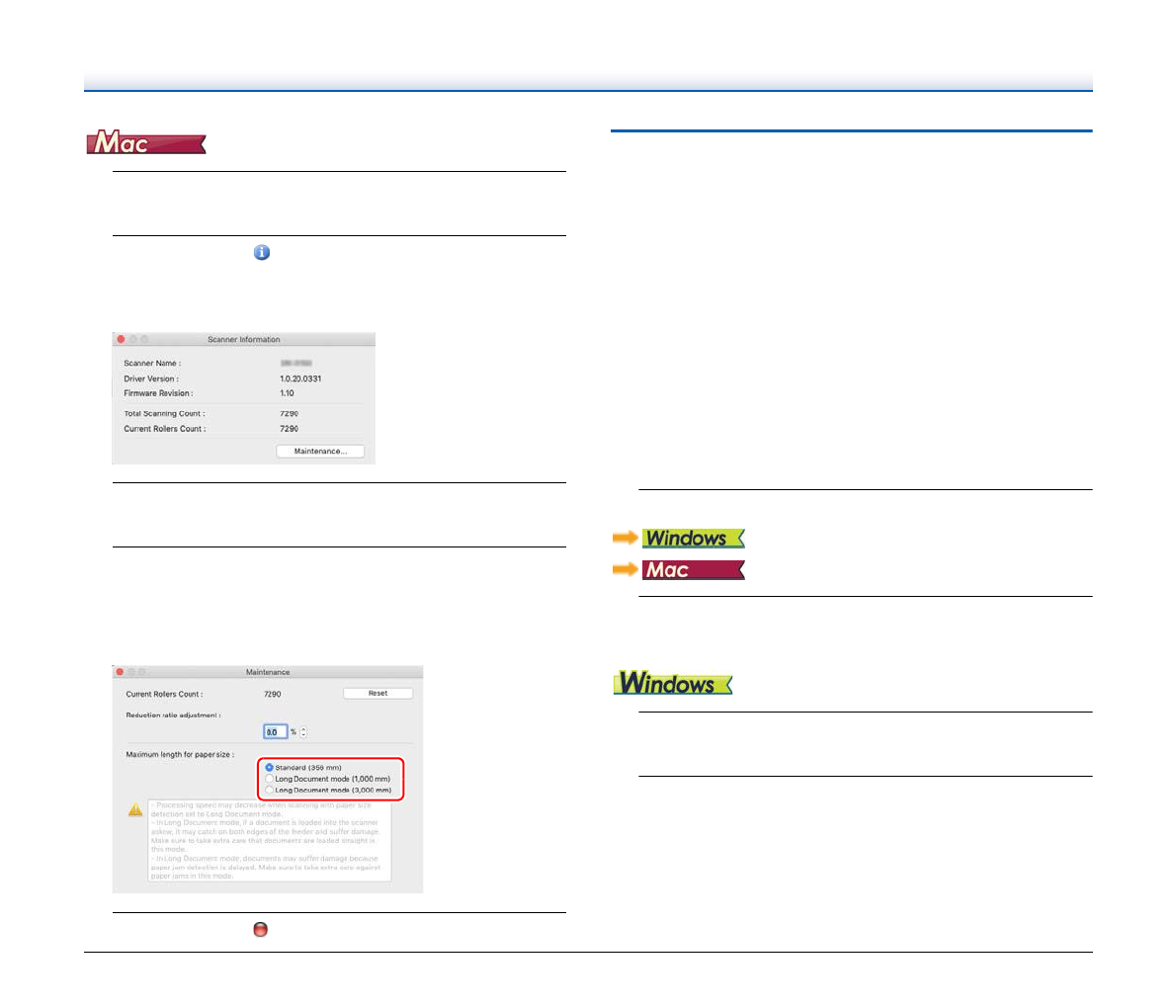This screenshot has height=1008, width=1176.
Task: Close the Maintenance dialog window
Action: point(121,672)
